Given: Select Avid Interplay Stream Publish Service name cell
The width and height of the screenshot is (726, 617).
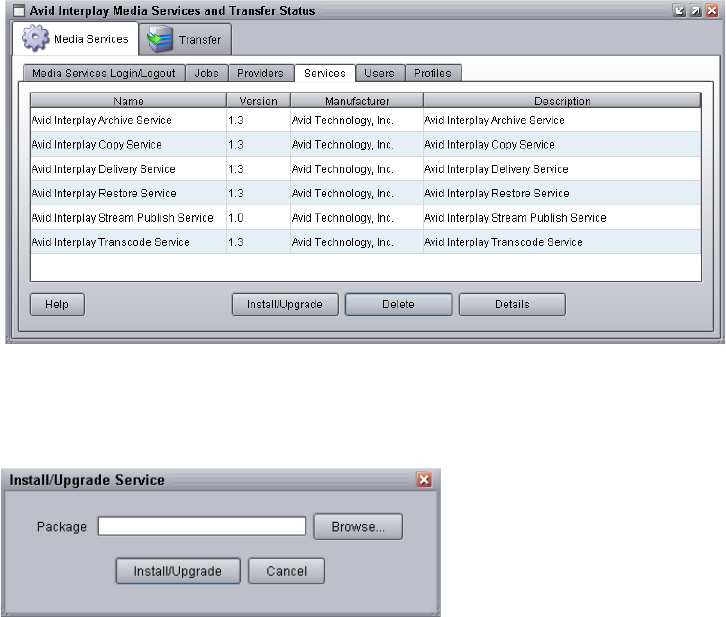Looking at the screenshot, I should tap(128, 218).
